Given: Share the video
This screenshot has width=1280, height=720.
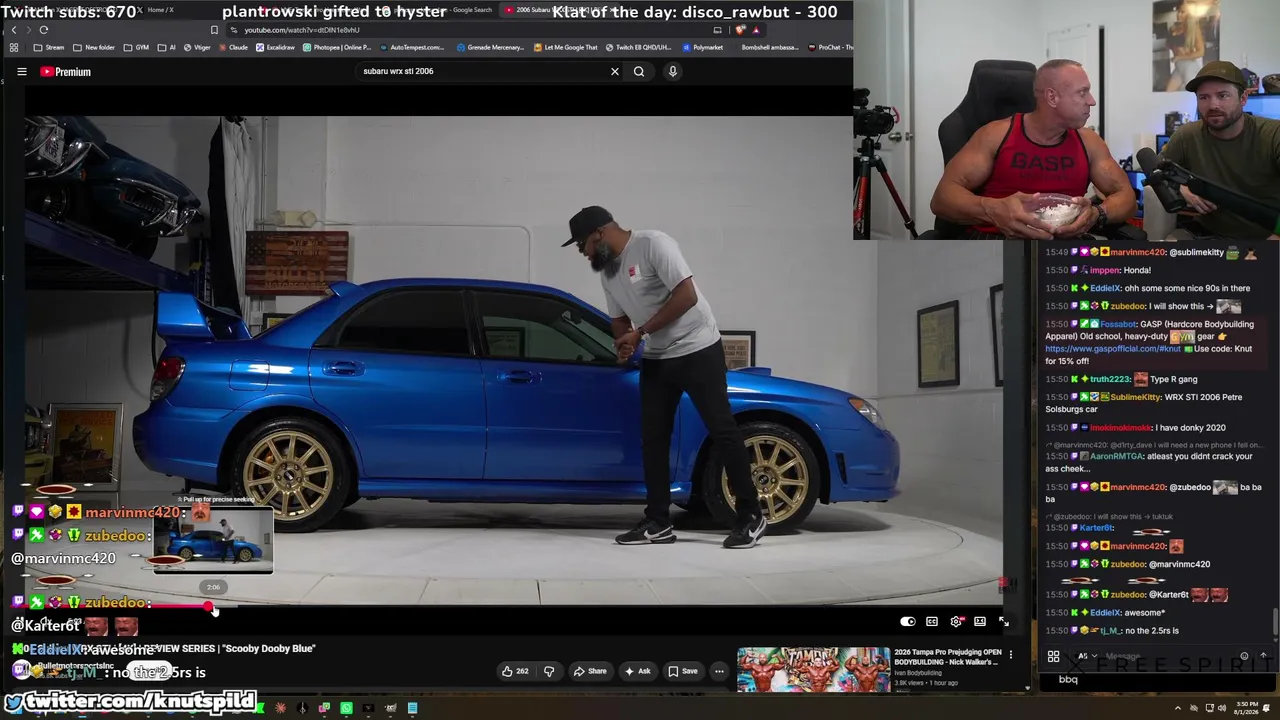Looking at the screenshot, I should click(590, 671).
